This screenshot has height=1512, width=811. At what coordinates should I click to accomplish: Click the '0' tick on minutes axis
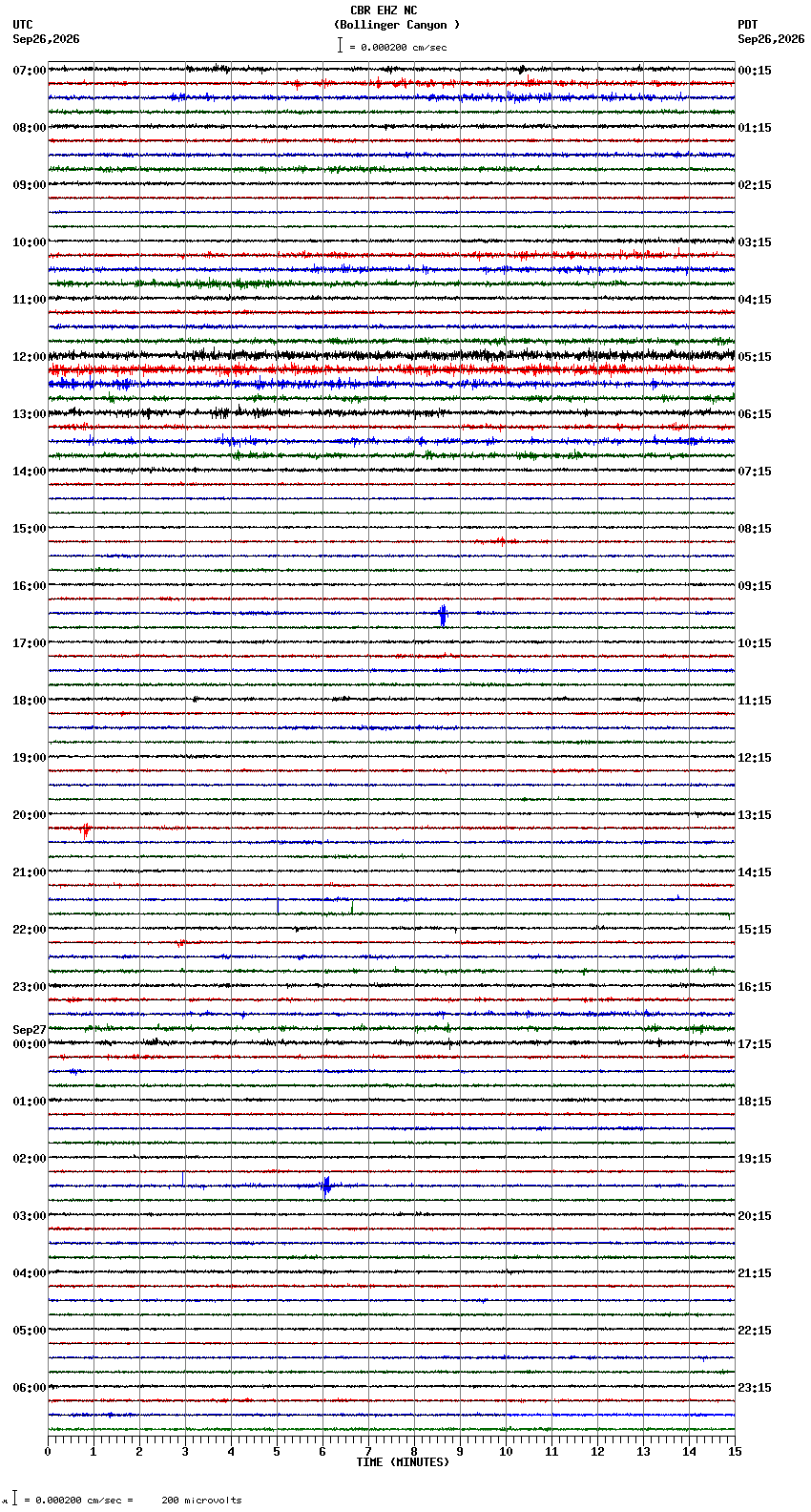point(48,1452)
